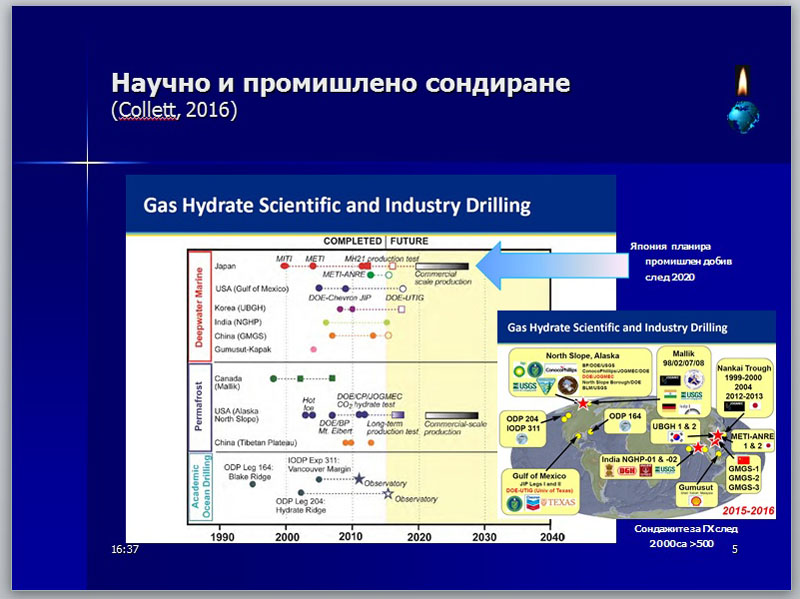The height and width of the screenshot is (599, 800).
Task: Click the TEXAS university logo
Action: click(x=561, y=503)
